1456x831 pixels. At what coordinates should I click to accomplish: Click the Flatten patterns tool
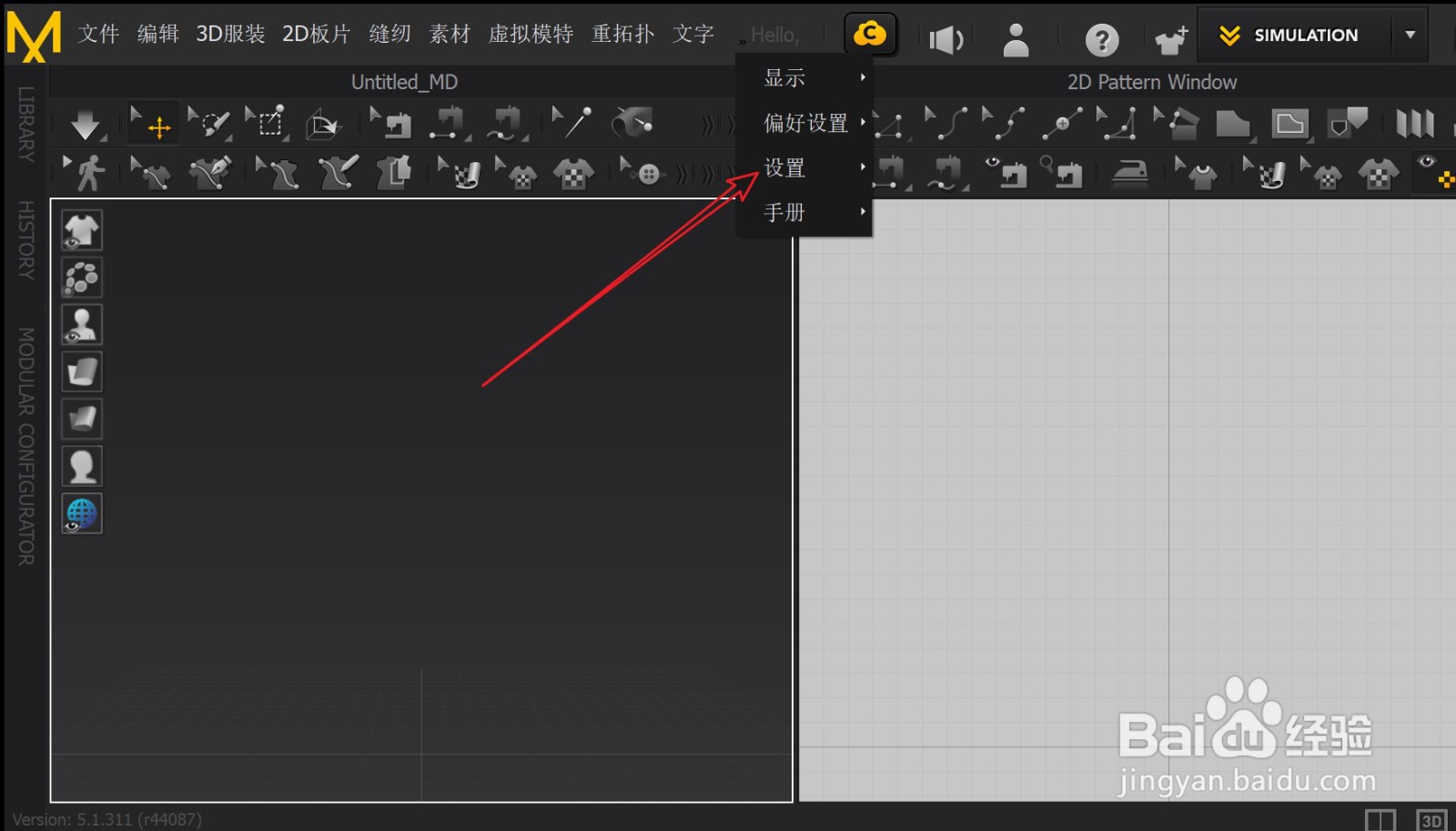393,173
